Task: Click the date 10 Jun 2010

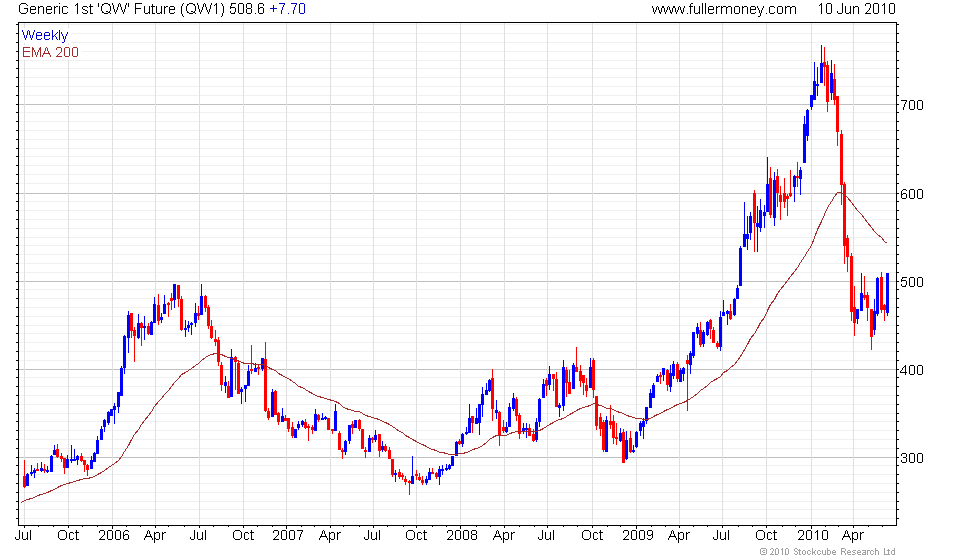Action: pyautogui.click(x=856, y=9)
